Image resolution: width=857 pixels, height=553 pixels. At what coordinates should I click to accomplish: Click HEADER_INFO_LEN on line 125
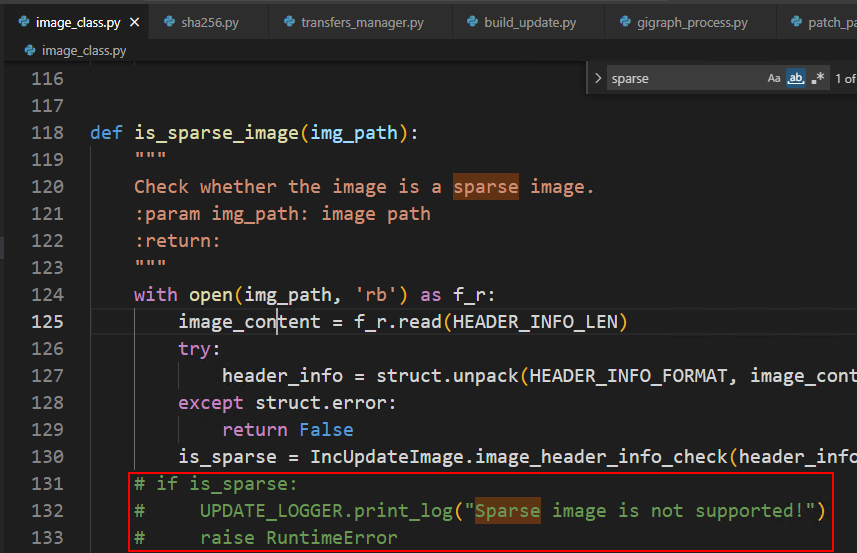pos(535,322)
